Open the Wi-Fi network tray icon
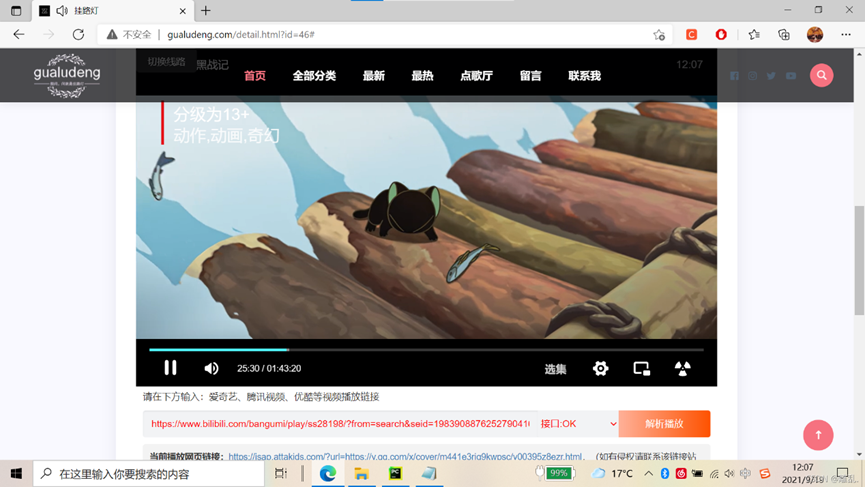Viewport: 865px width, 487px height. click(x=714, y=473)
